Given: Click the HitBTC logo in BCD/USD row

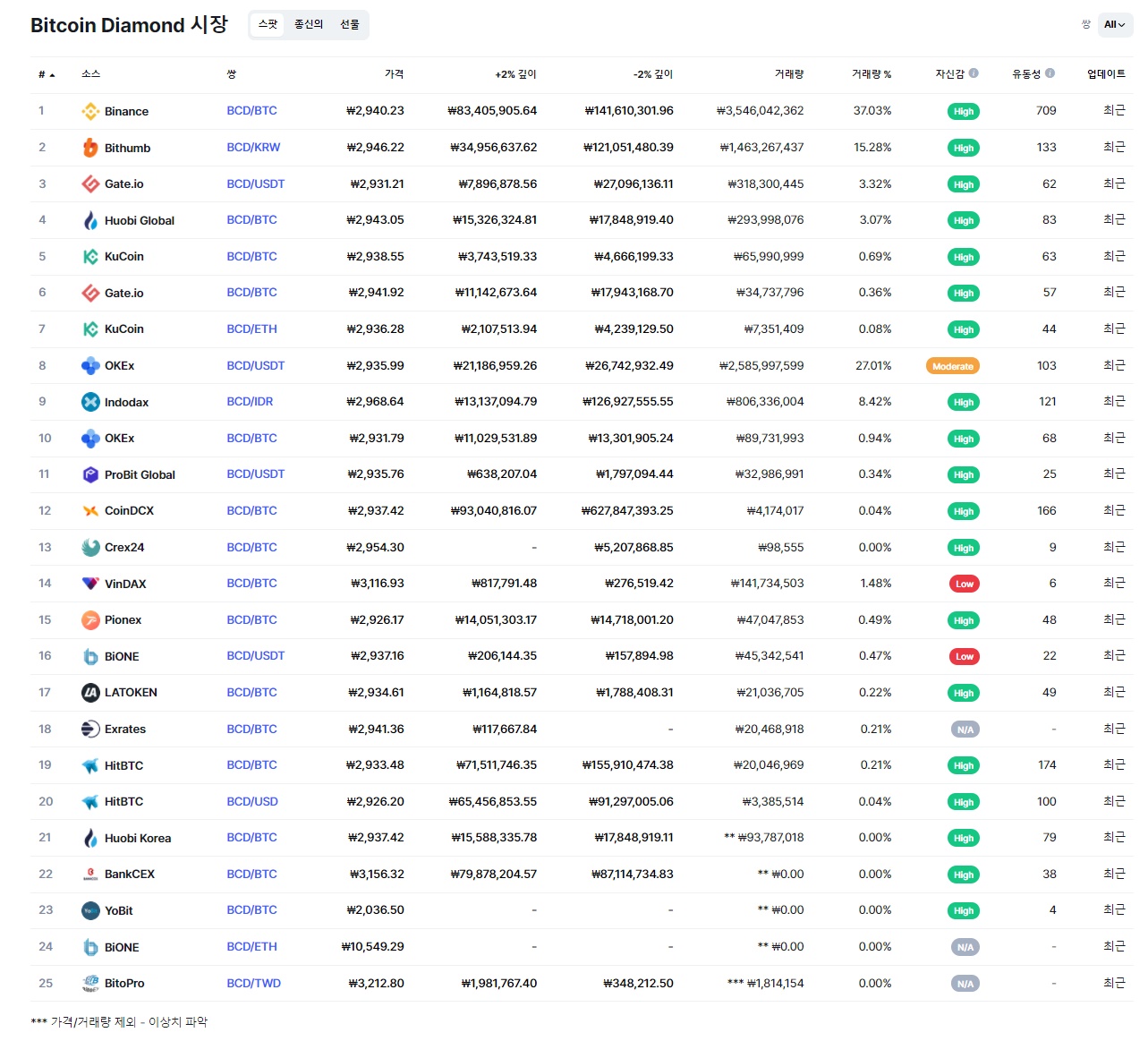Looking at the screenshot, I should pyautogui.click(x=90, y=801).
